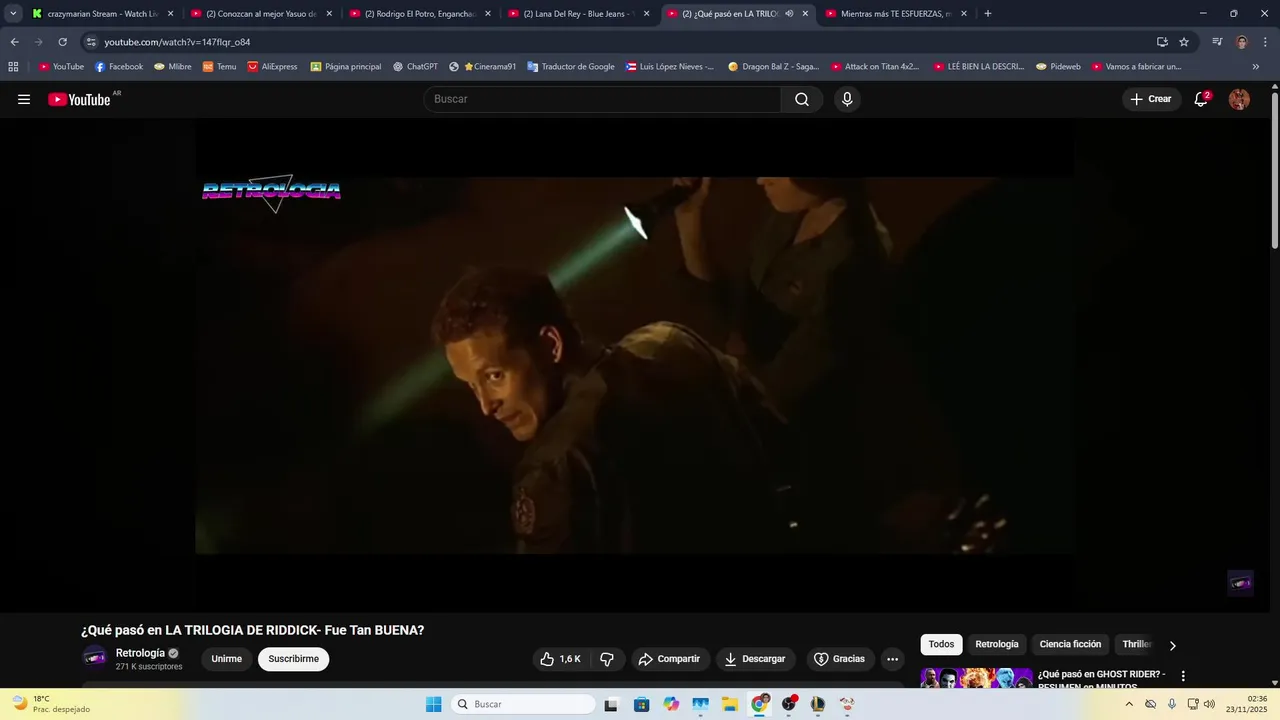Select the Retrología filter chip

(997, 645)
